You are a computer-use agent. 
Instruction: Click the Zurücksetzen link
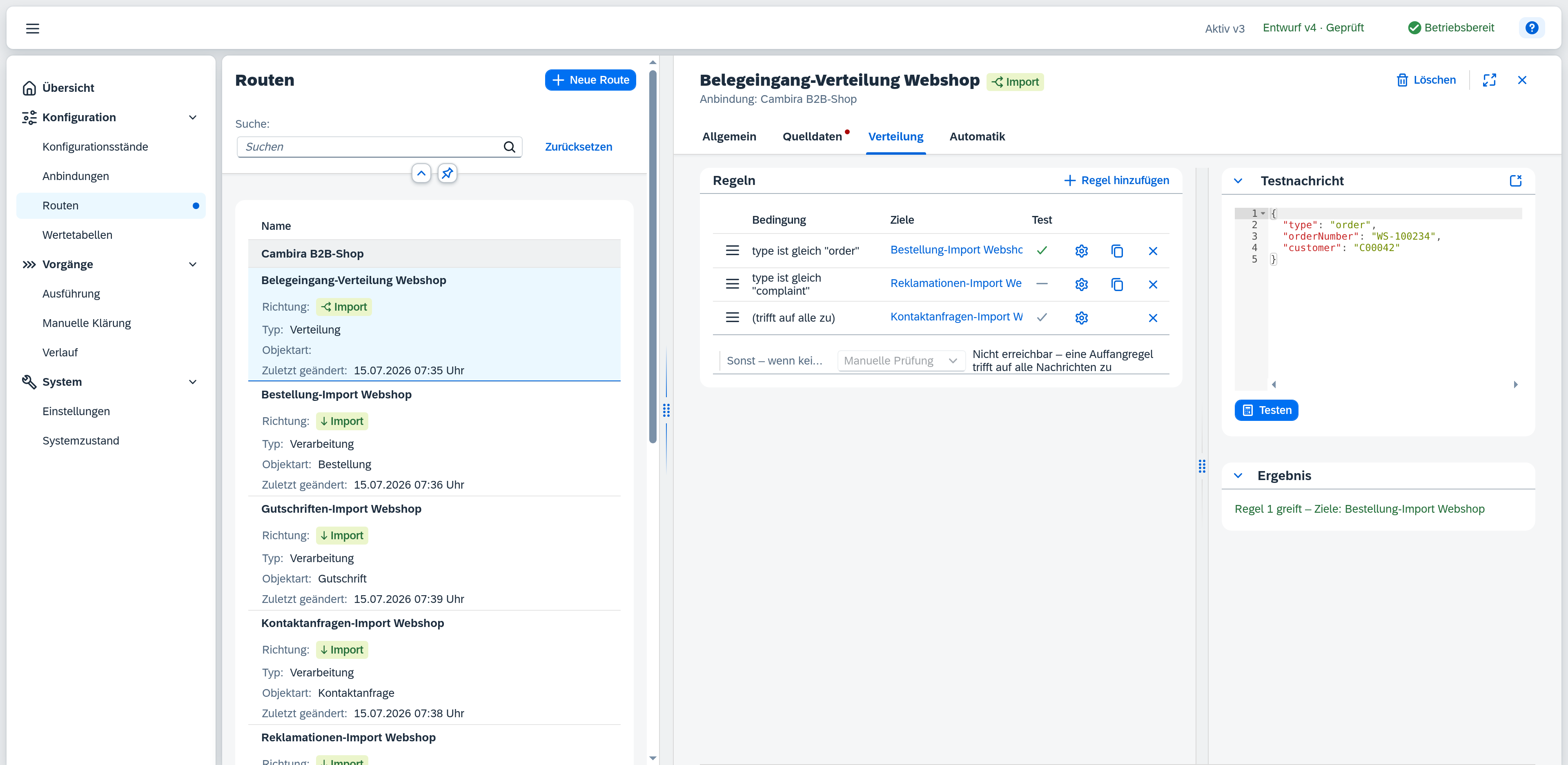coord(578,147)
